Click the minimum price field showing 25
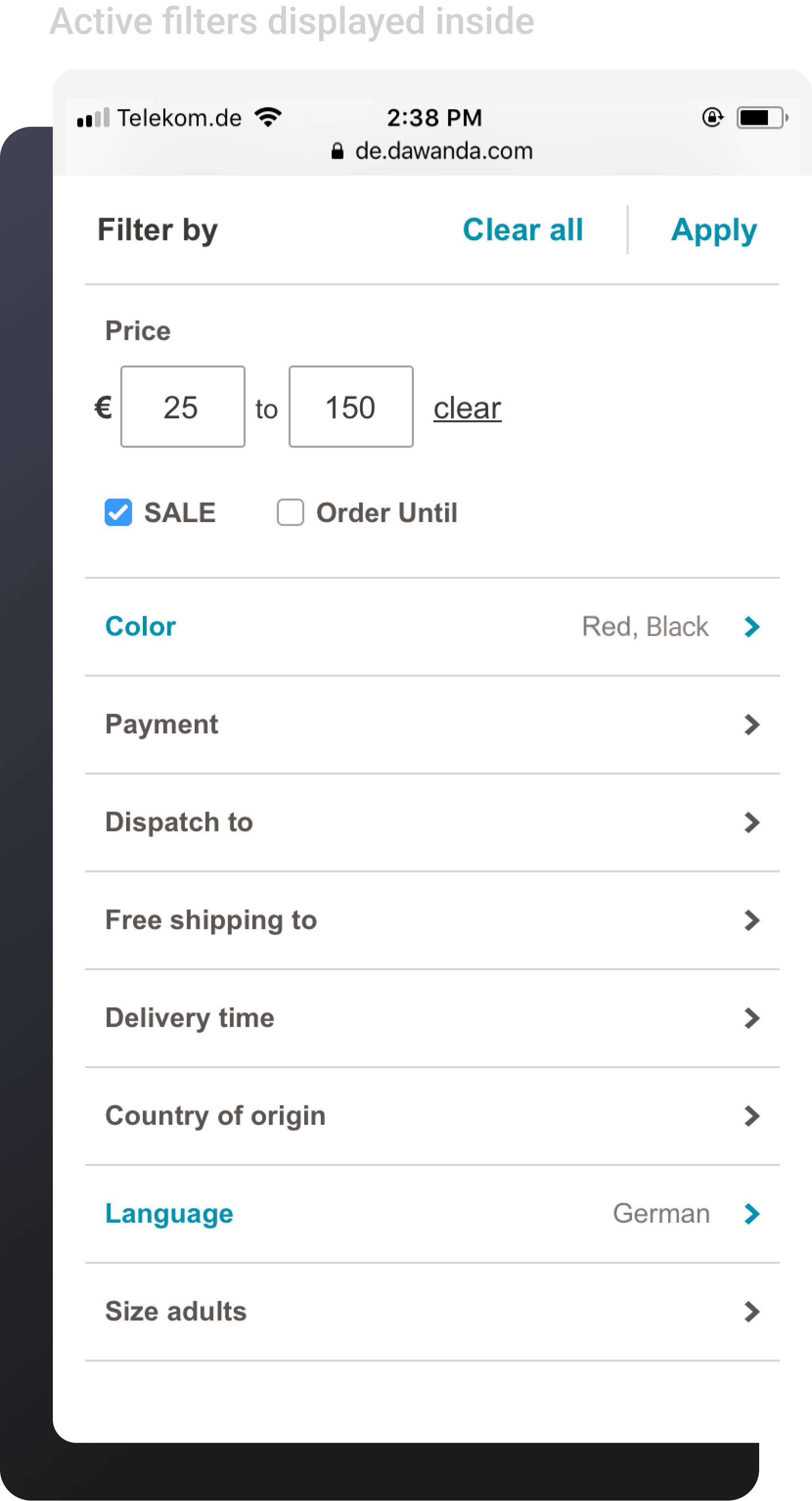Viewport: 812px width, 1501px height. pyautogui.click(x=182, y=407)
